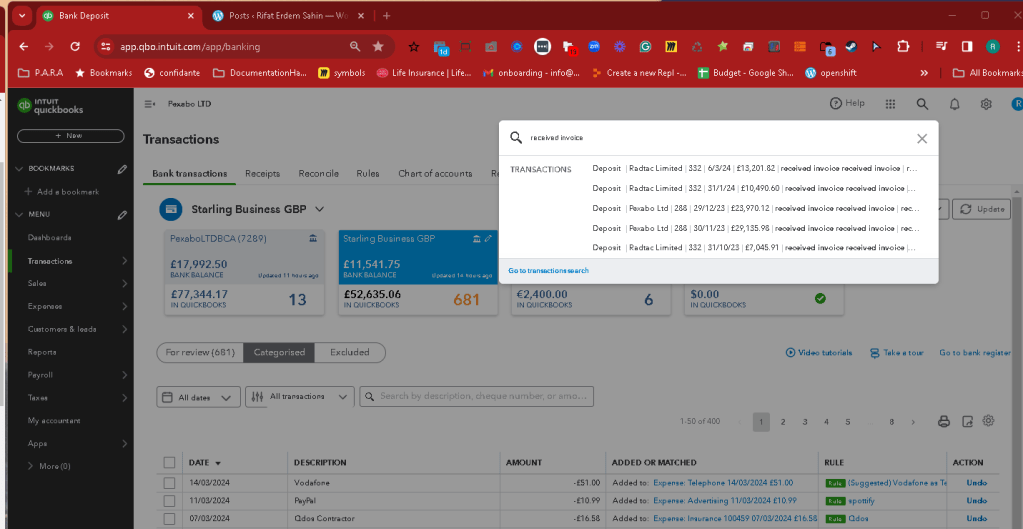
Task: Edit menu with pencil icon
Action: click(x=122, y=215)
